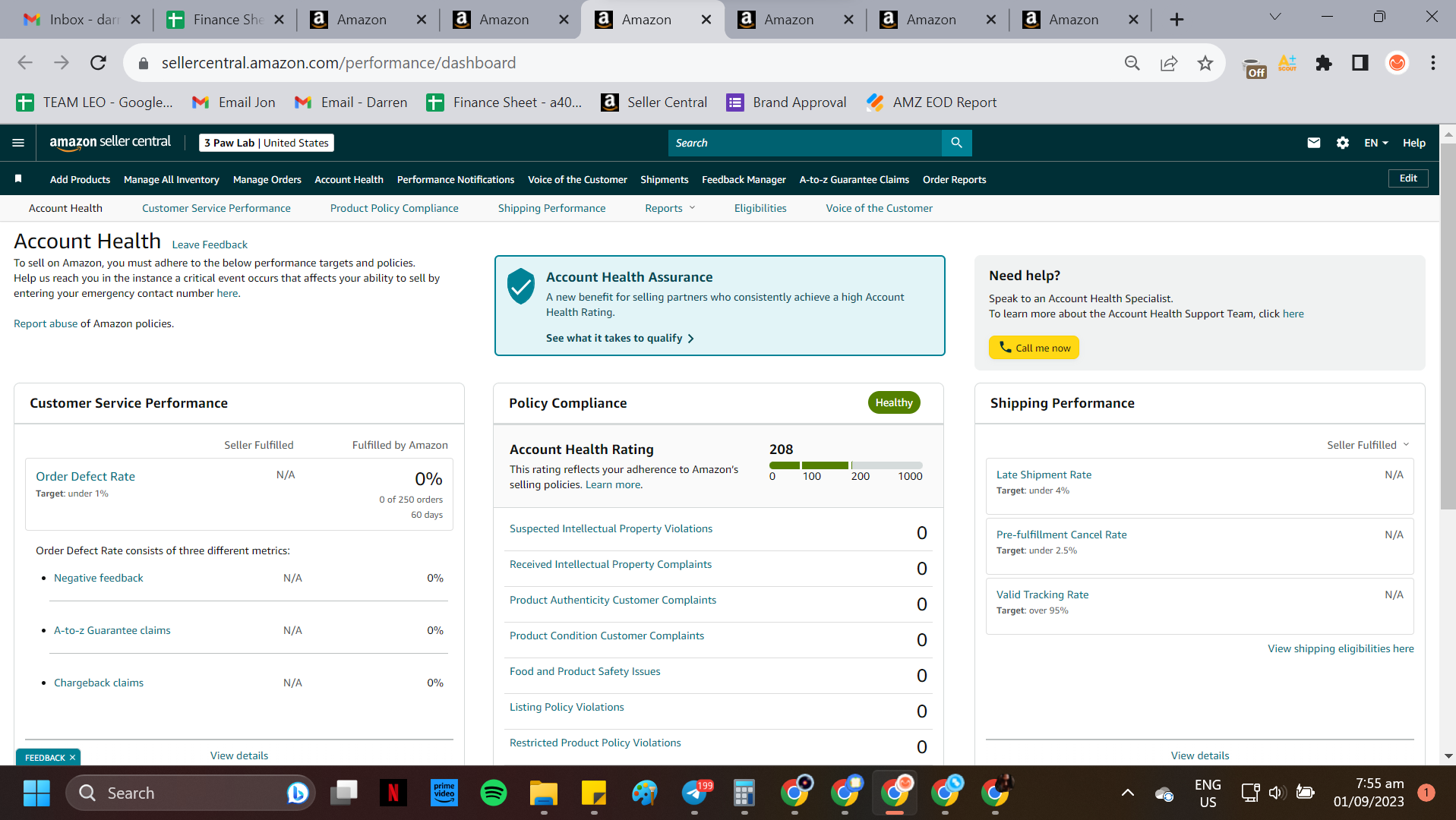
Task: Click the Seller Central search field
Action: tap(805, 143)
